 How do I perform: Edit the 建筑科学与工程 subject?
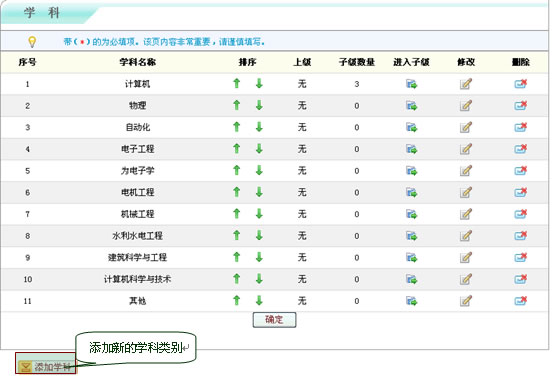pyautogui.click(x=466, y=258)
